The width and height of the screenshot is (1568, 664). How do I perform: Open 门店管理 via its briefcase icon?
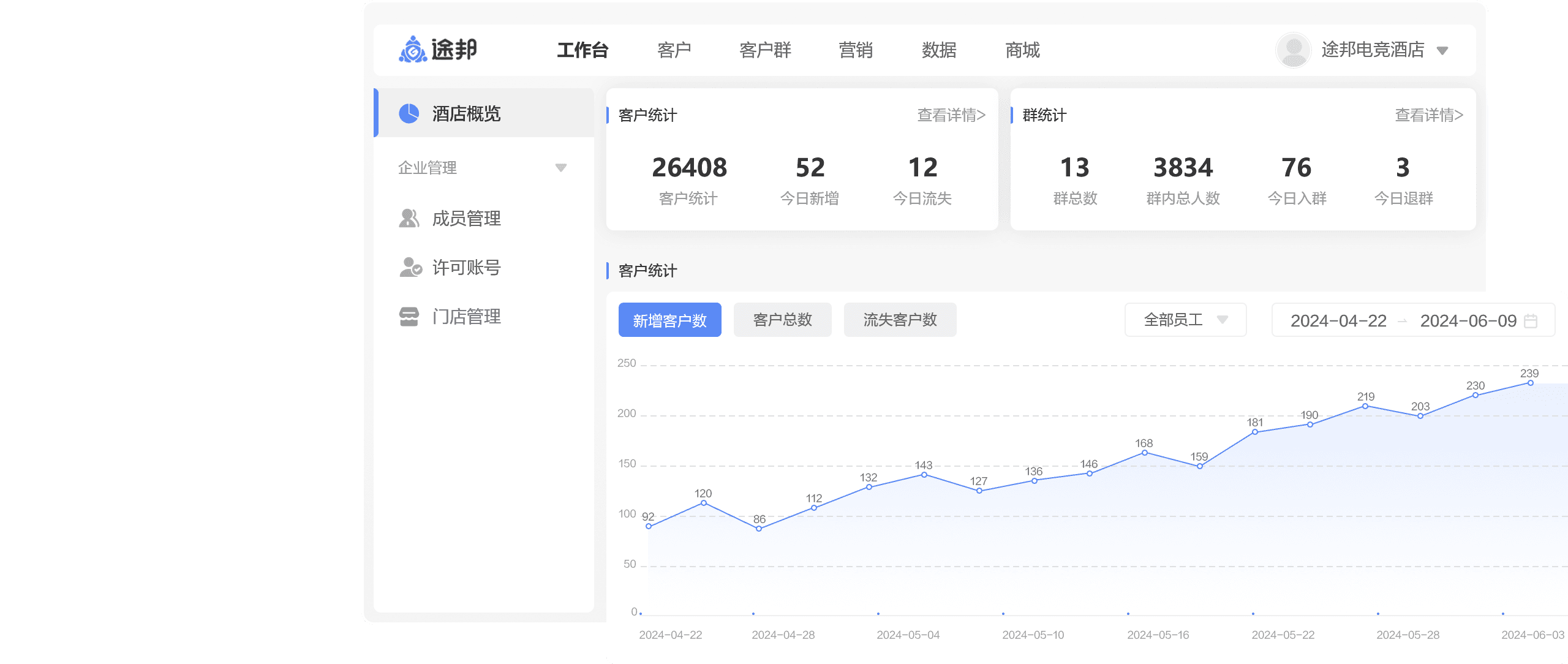point(409,317)
